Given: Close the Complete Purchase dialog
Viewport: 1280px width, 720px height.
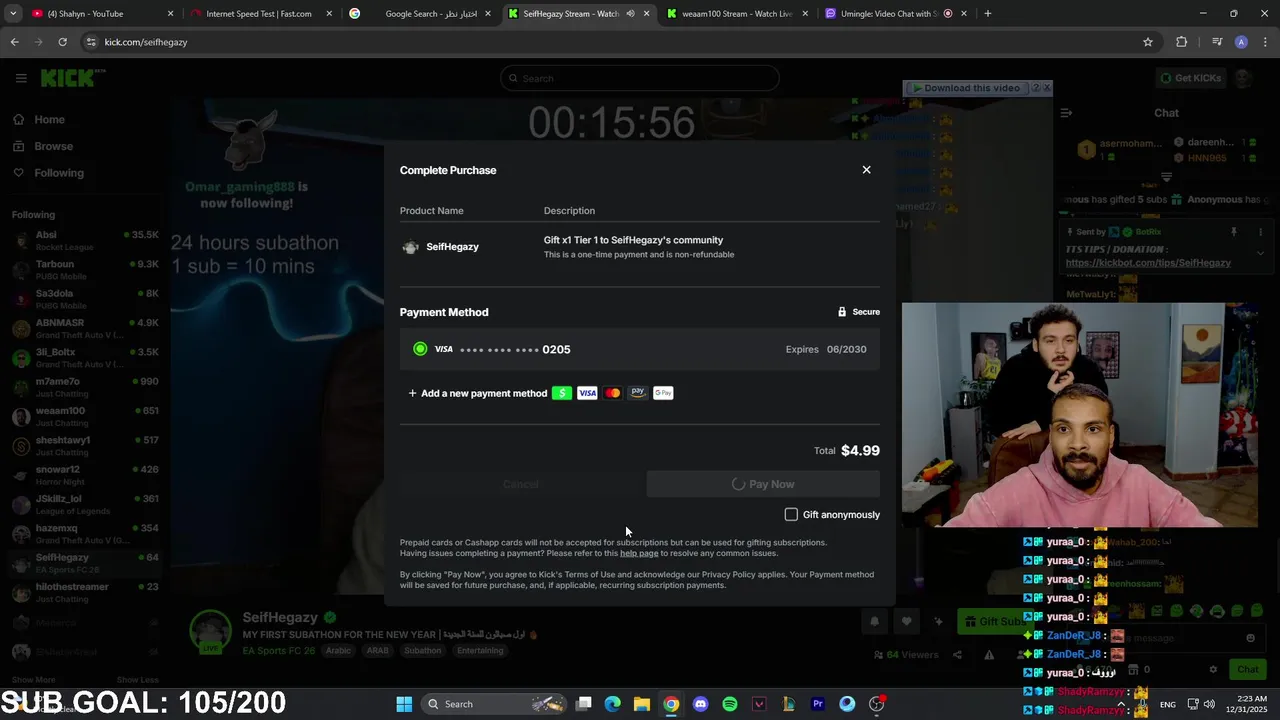Looking at the screenshot, I should click(866, 170).
